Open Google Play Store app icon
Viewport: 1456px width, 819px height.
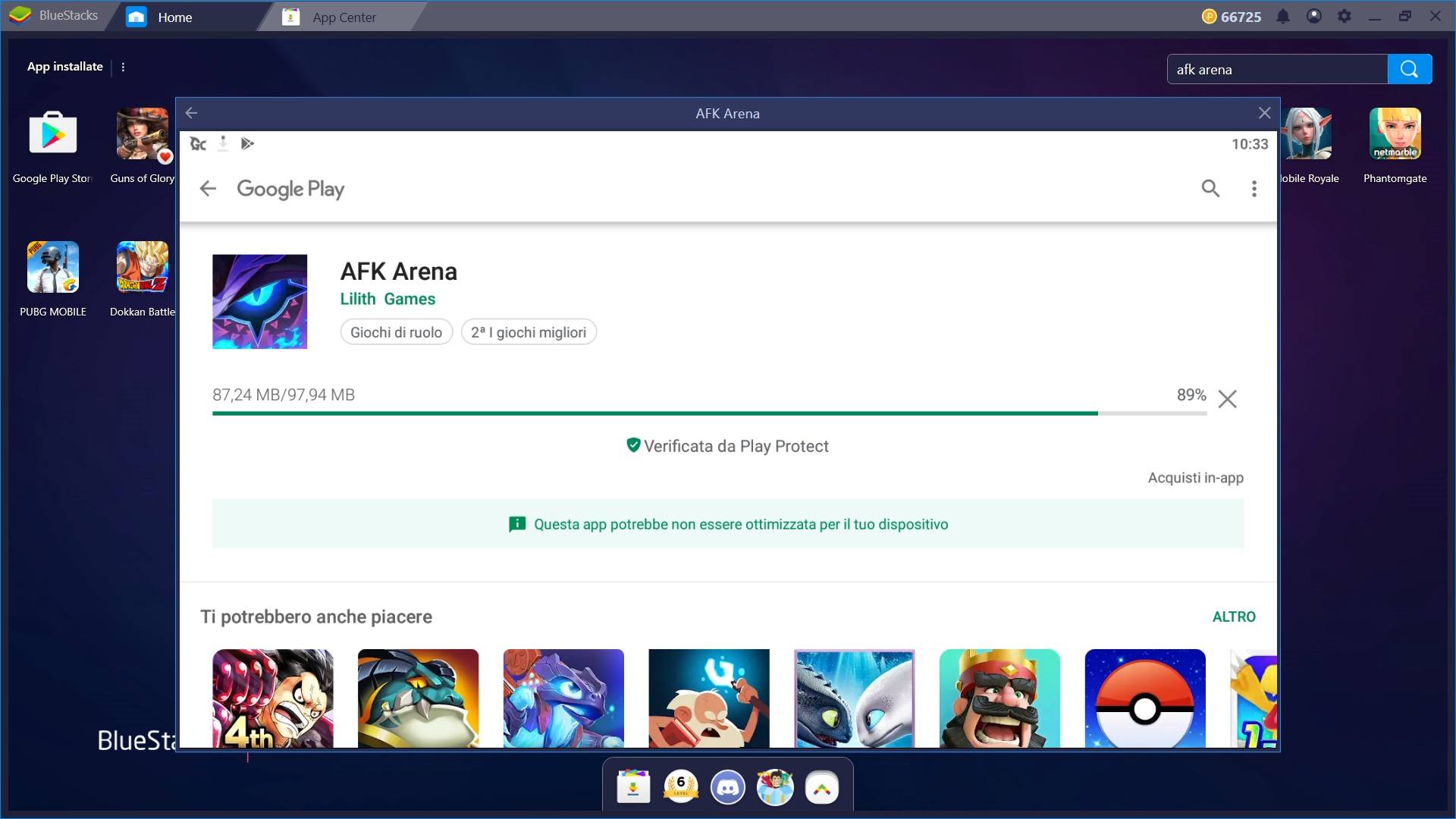tap(53, 133)
